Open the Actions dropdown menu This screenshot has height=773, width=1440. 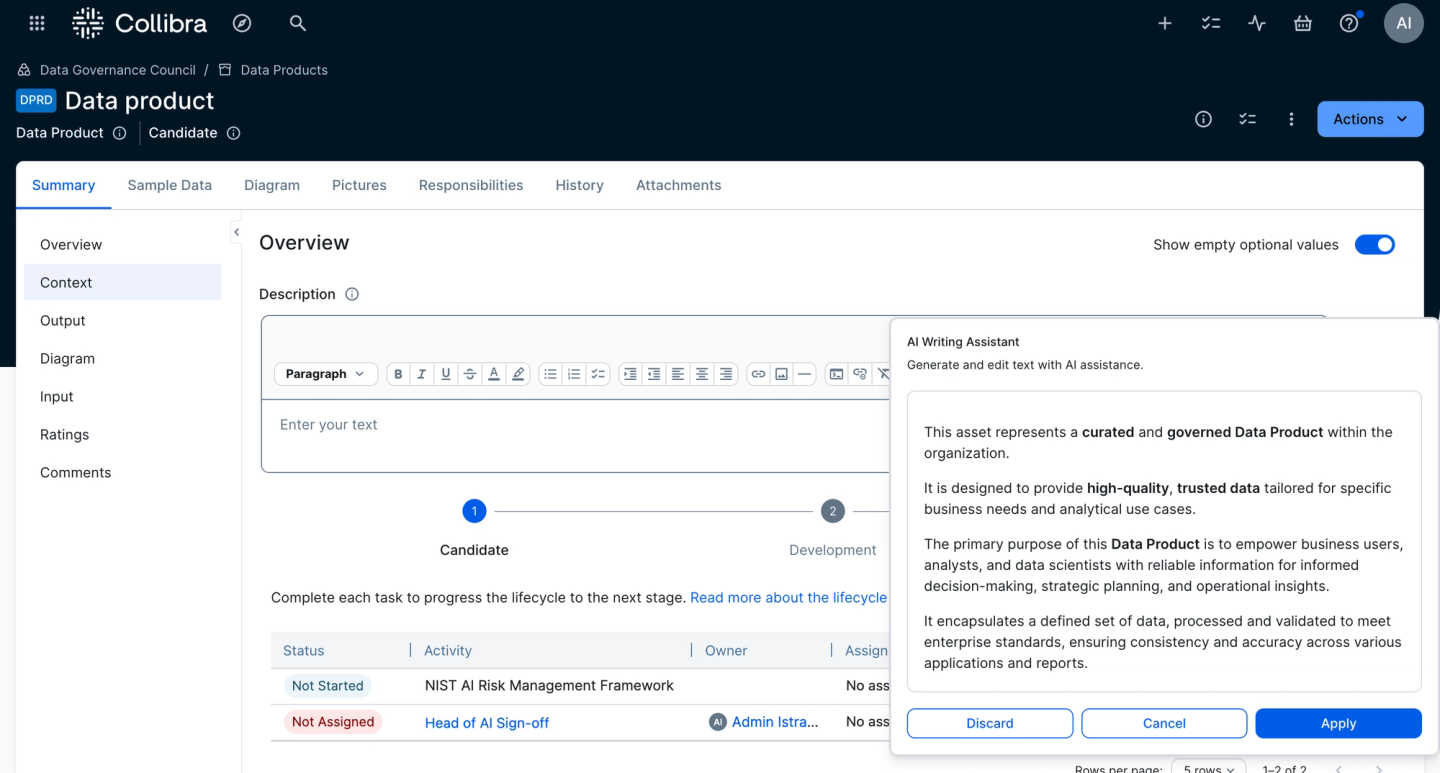click(x=1370, y=118)
